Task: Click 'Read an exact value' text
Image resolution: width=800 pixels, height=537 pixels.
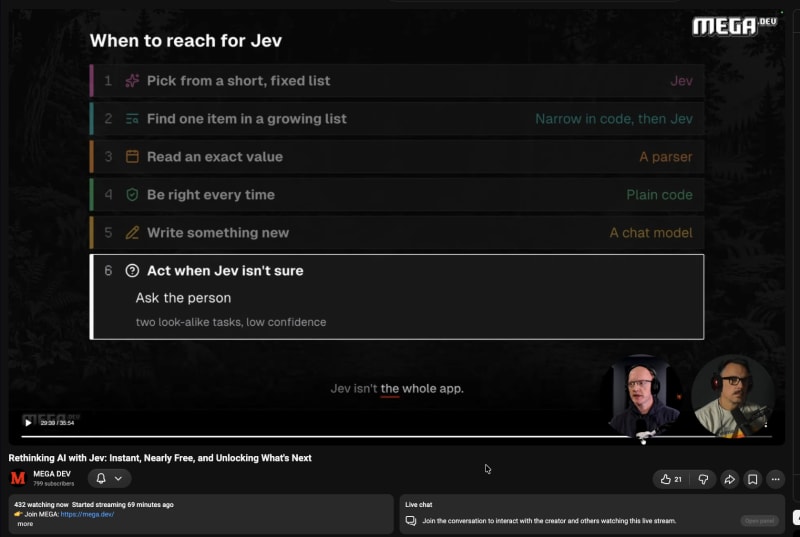Action: point(215,157)
